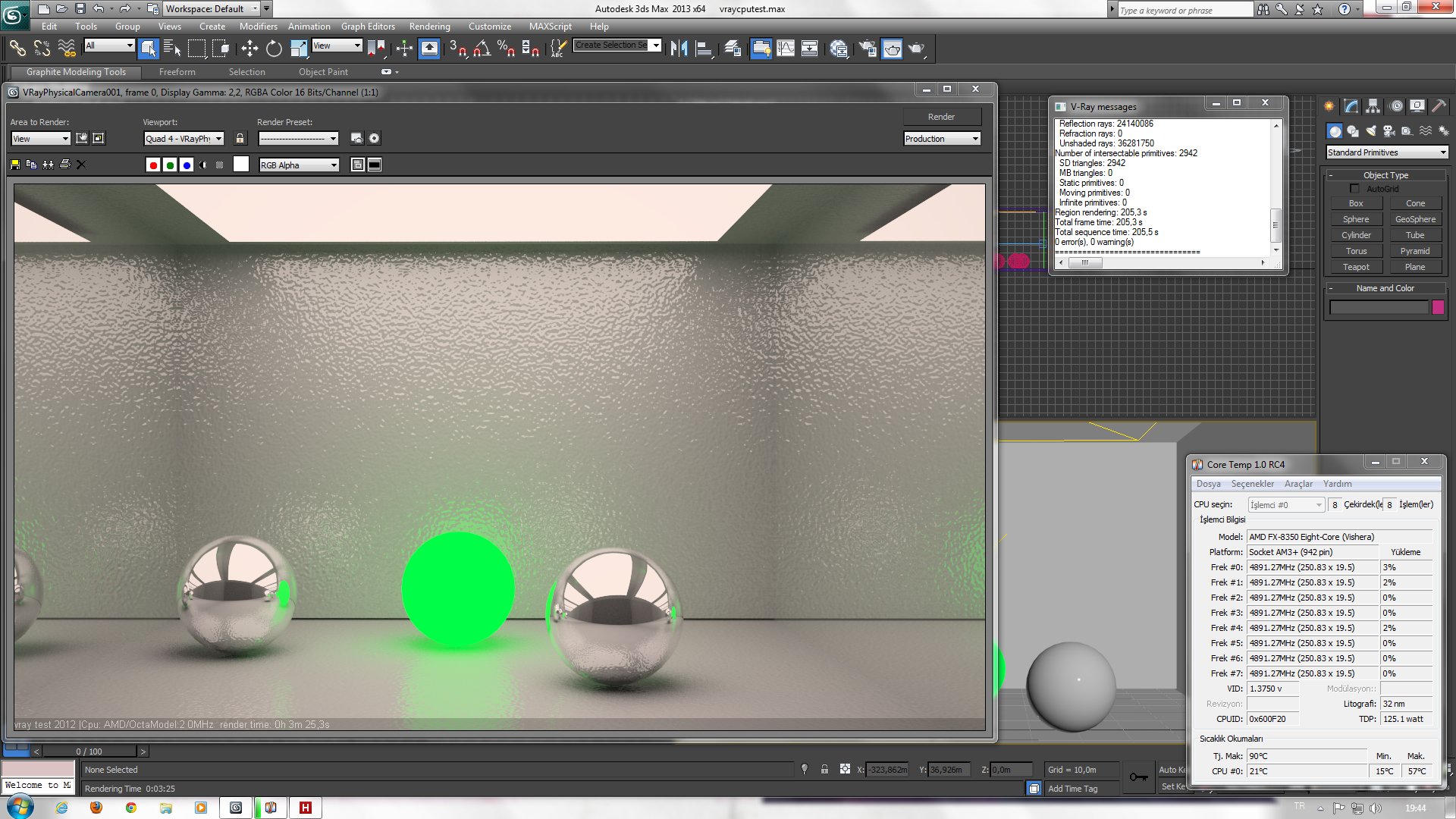
Task: Open the Render Preset dropdown
Action: (x=298, y=139)
